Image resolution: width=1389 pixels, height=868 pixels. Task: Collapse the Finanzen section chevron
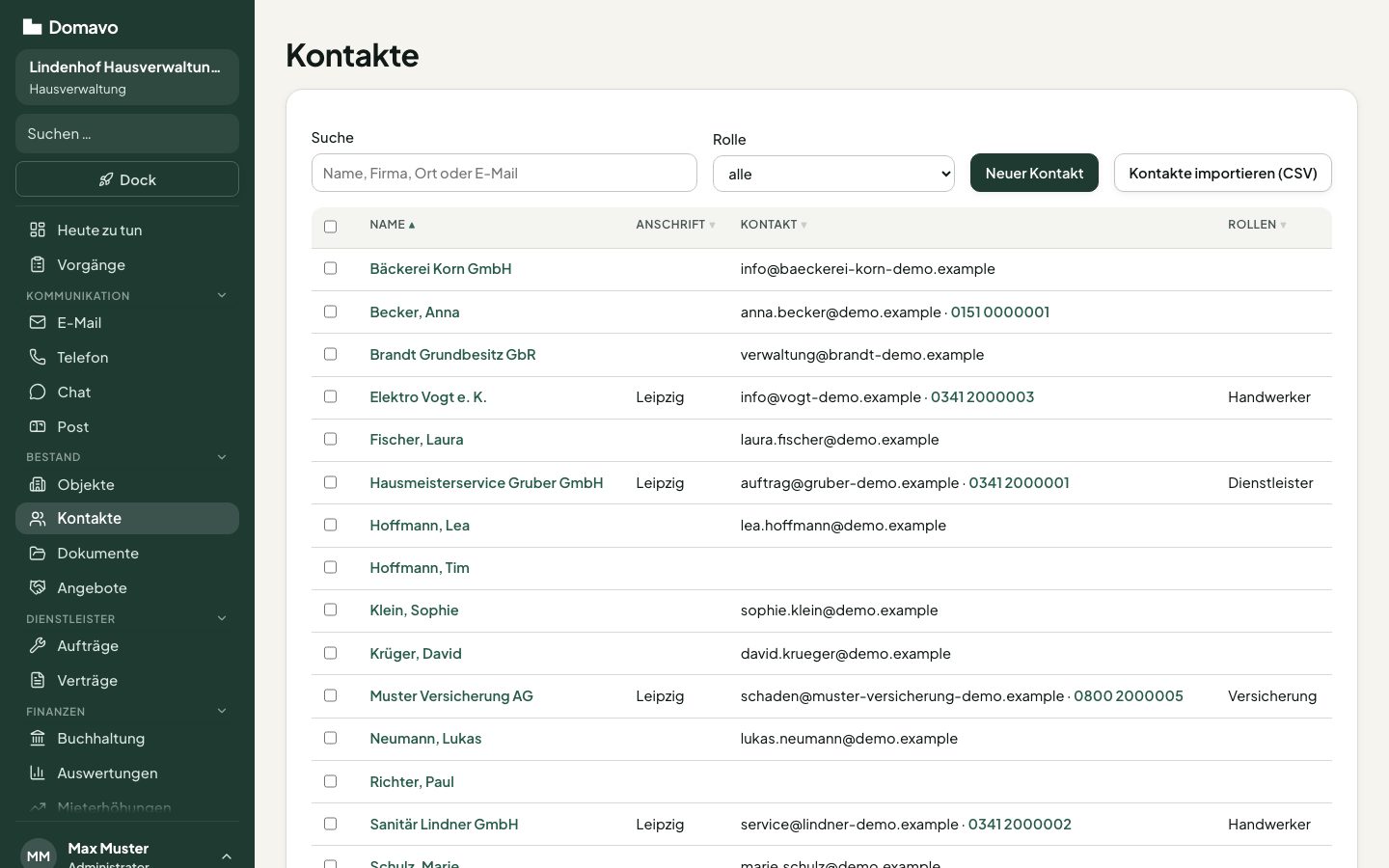coord(222,711)
